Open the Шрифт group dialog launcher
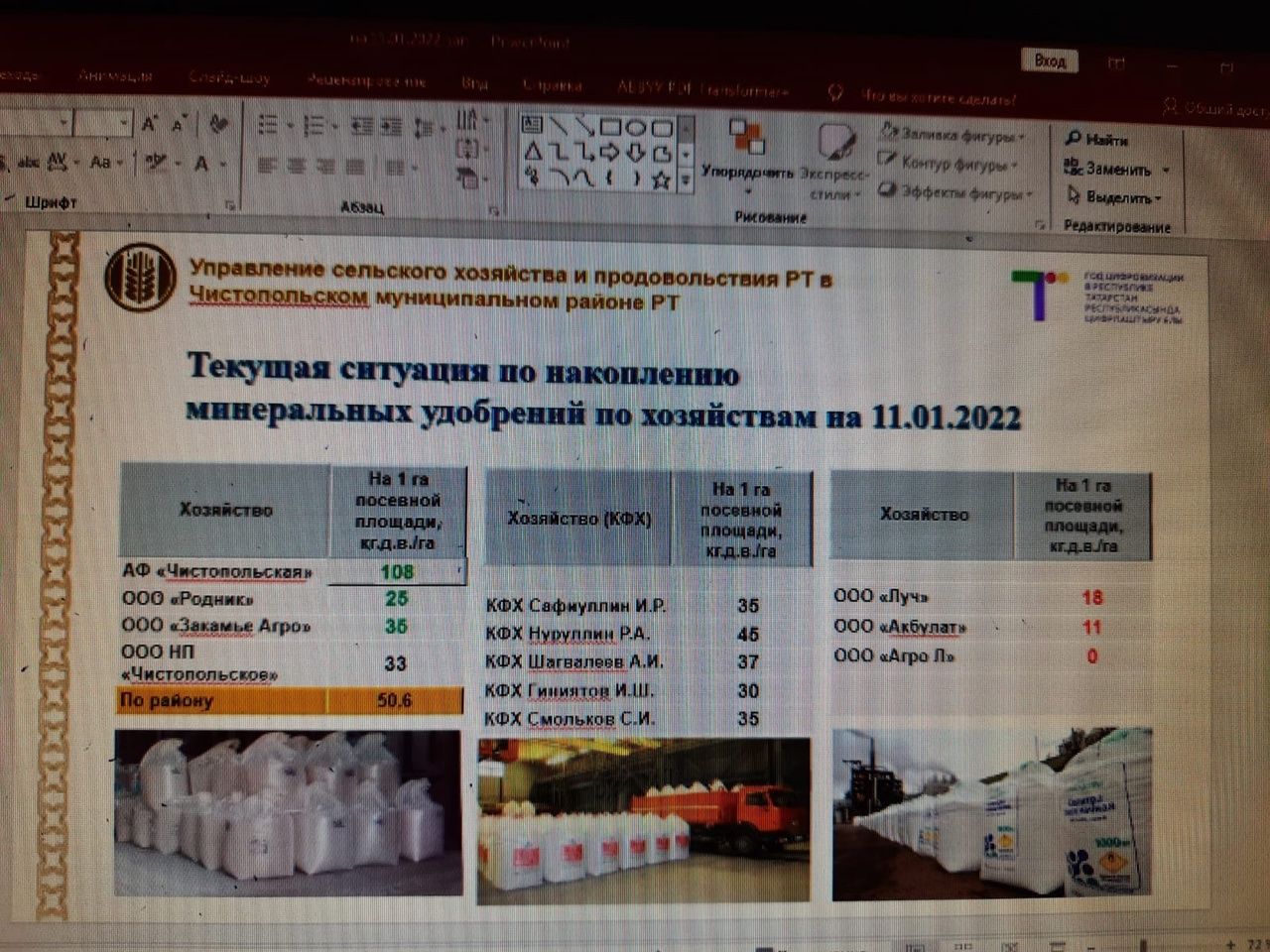This screenshot has height=952, width=1270. tap(230, 205)
